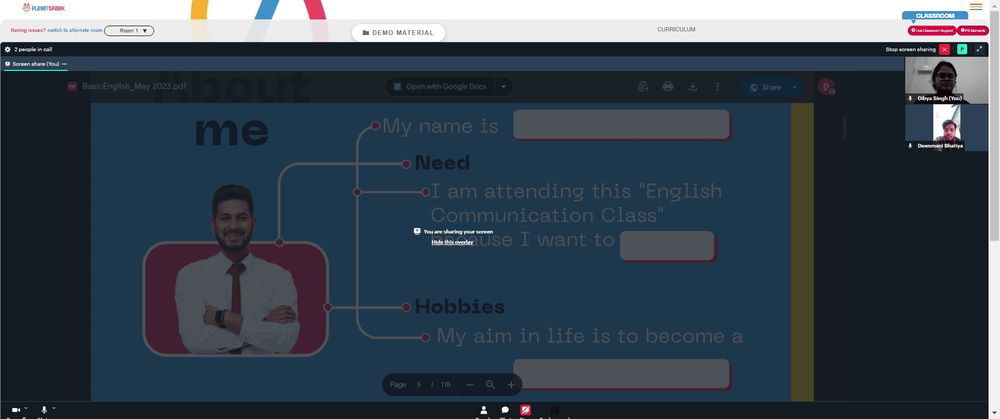The height and width of the screenshot is (419, 1000).
Task: Click the dark square icon in bottom bar
Action: point(554,410)
